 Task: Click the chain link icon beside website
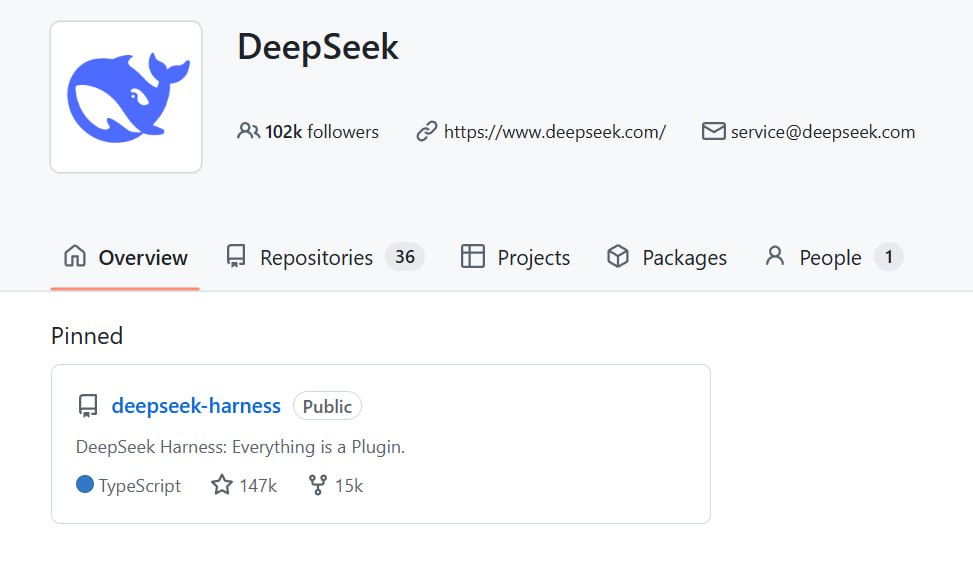click(x=427, y=132)
